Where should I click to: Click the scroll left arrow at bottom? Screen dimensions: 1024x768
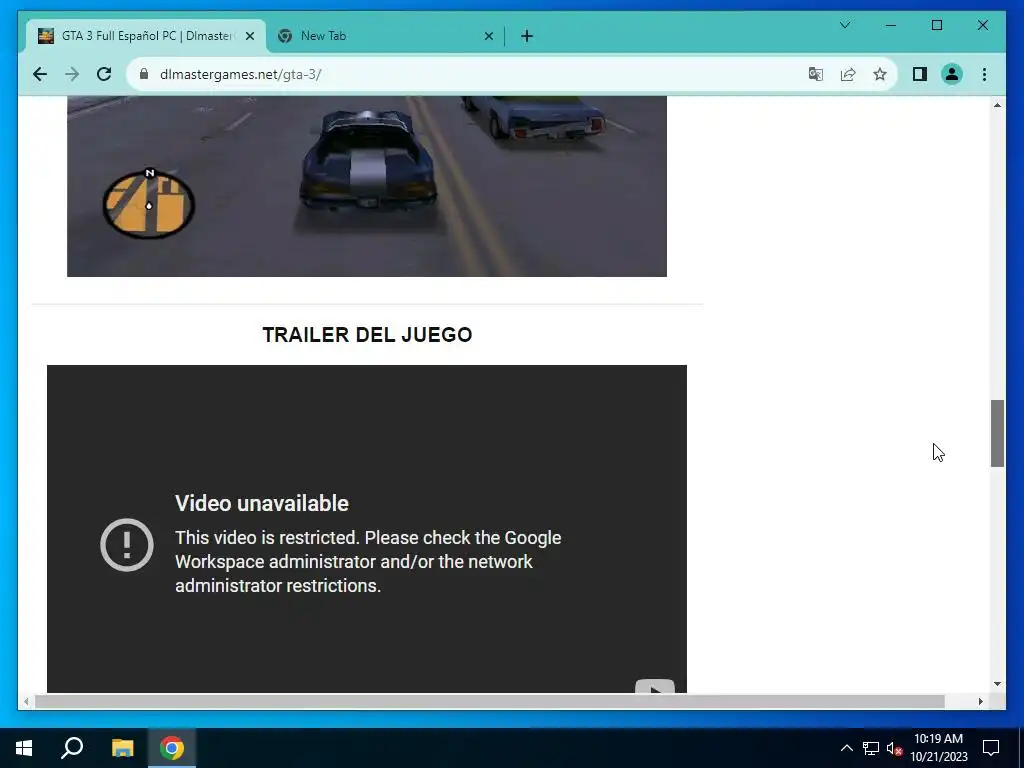click(26, 701)
